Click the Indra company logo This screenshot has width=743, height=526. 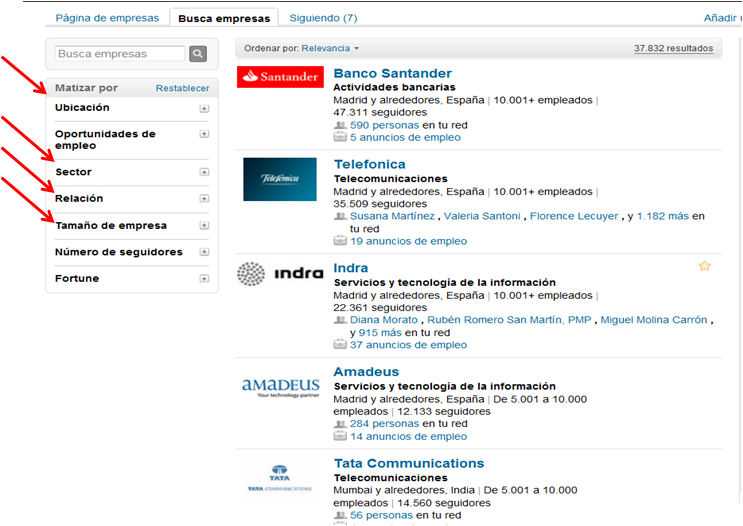280,273
